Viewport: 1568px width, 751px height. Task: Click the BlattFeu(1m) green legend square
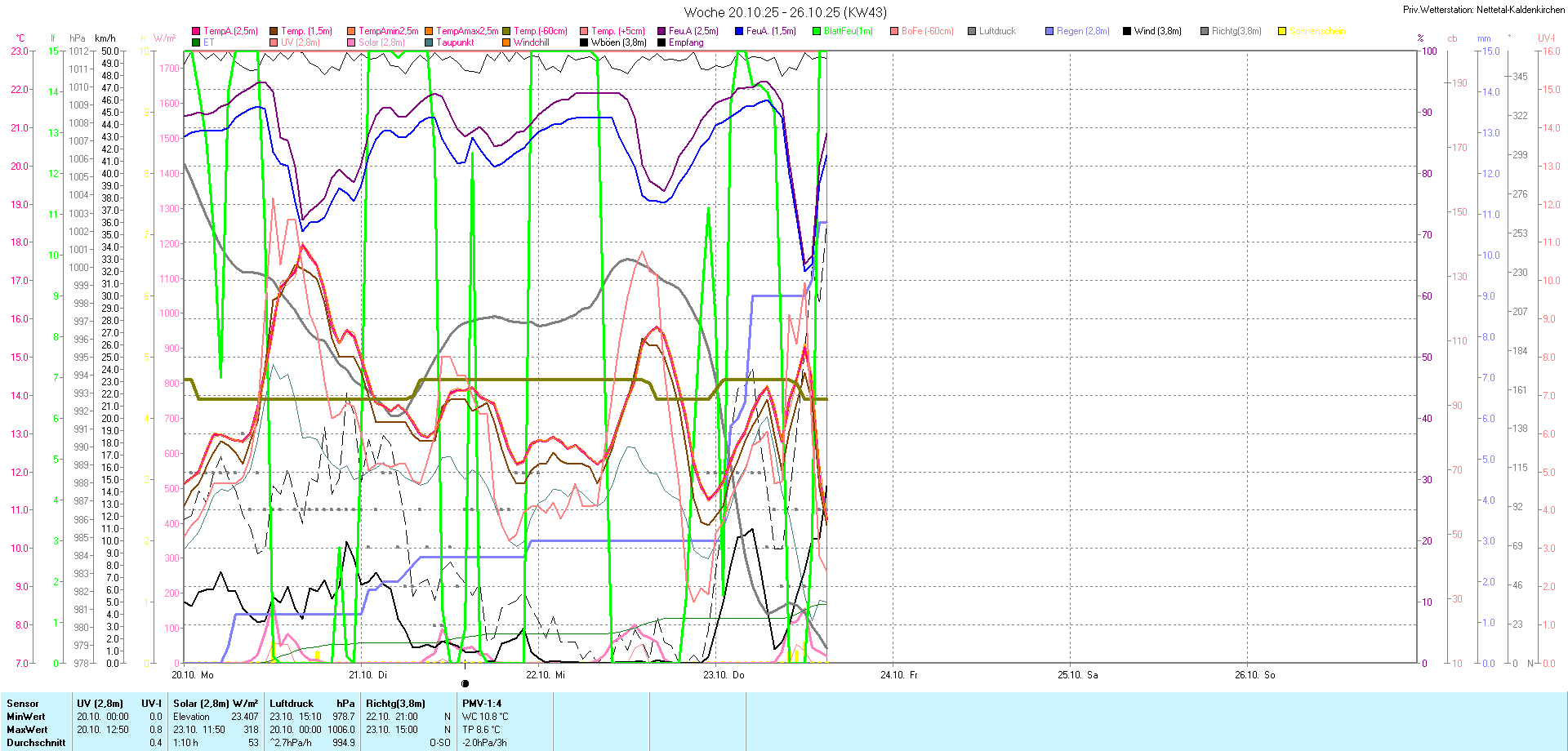coord(817,31)
